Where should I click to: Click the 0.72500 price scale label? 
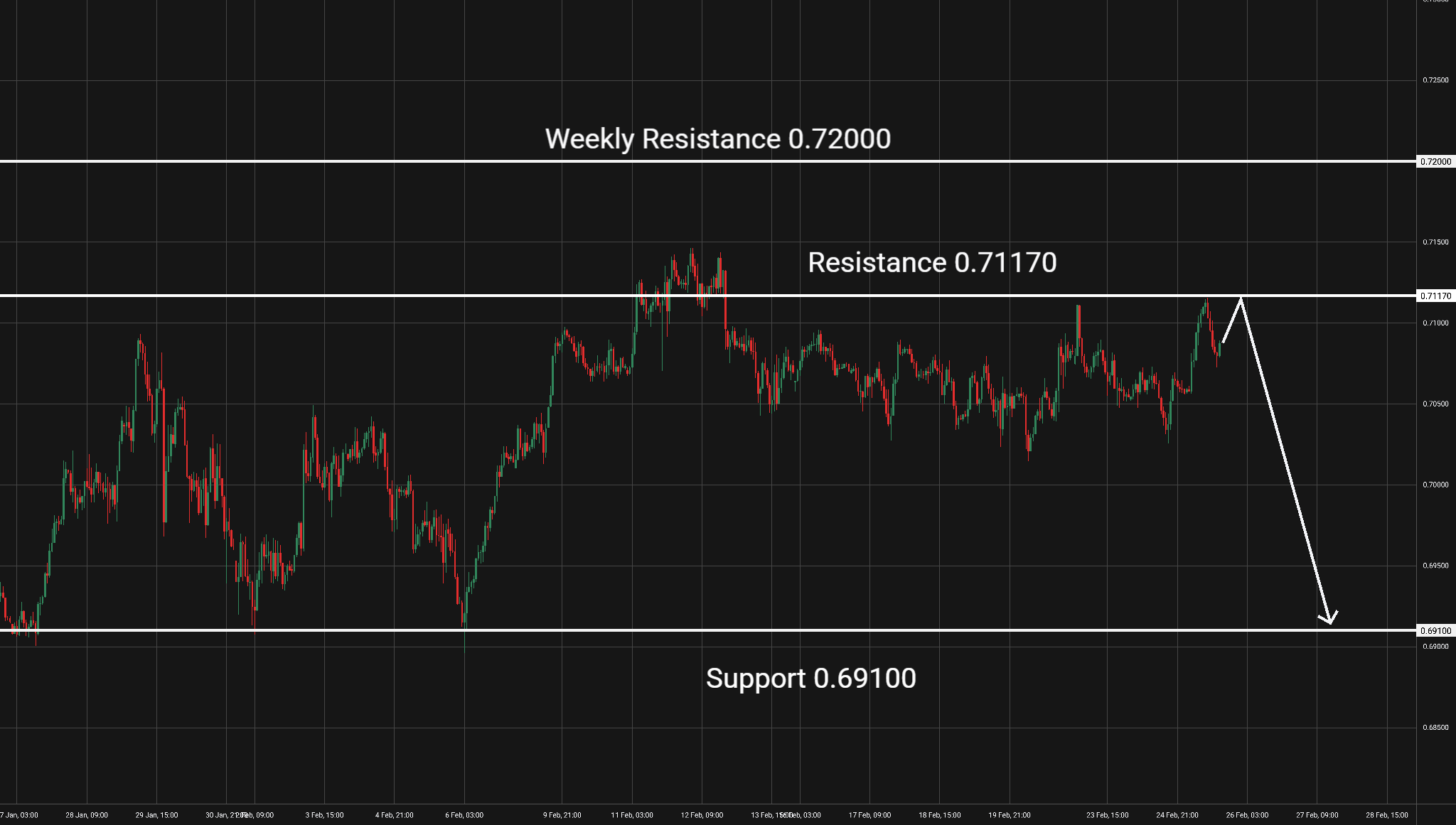pyautogui.click(x=1435, y=80)
